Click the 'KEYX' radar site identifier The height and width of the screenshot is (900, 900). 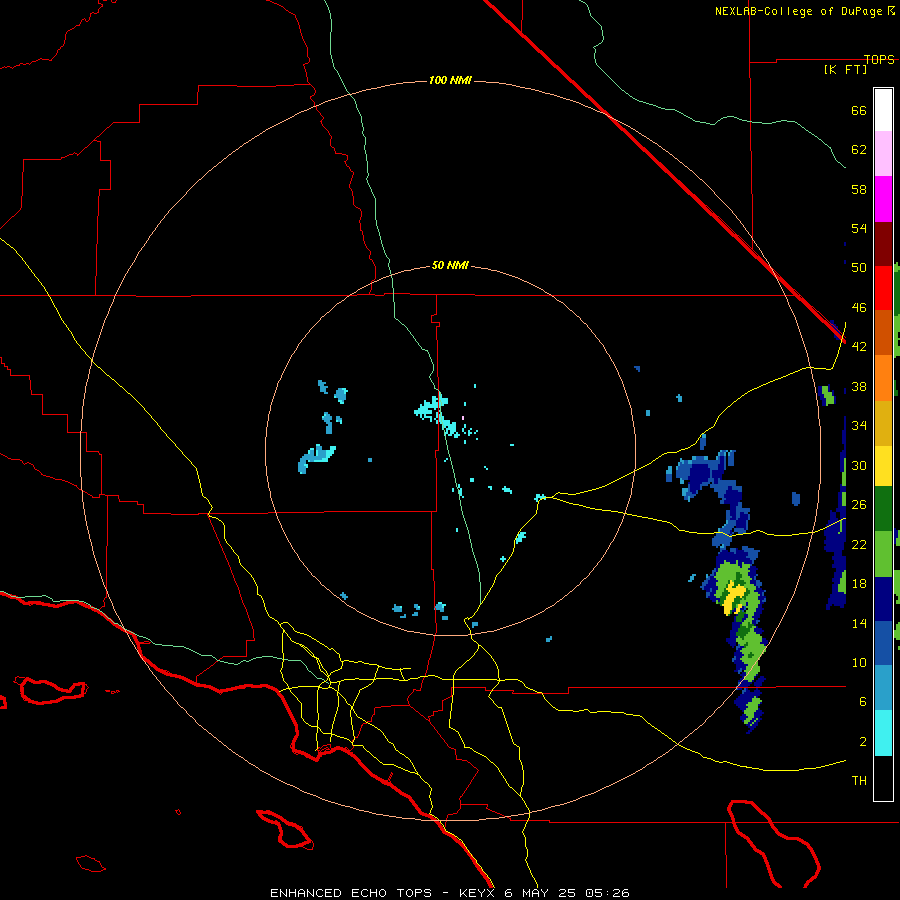476,893
